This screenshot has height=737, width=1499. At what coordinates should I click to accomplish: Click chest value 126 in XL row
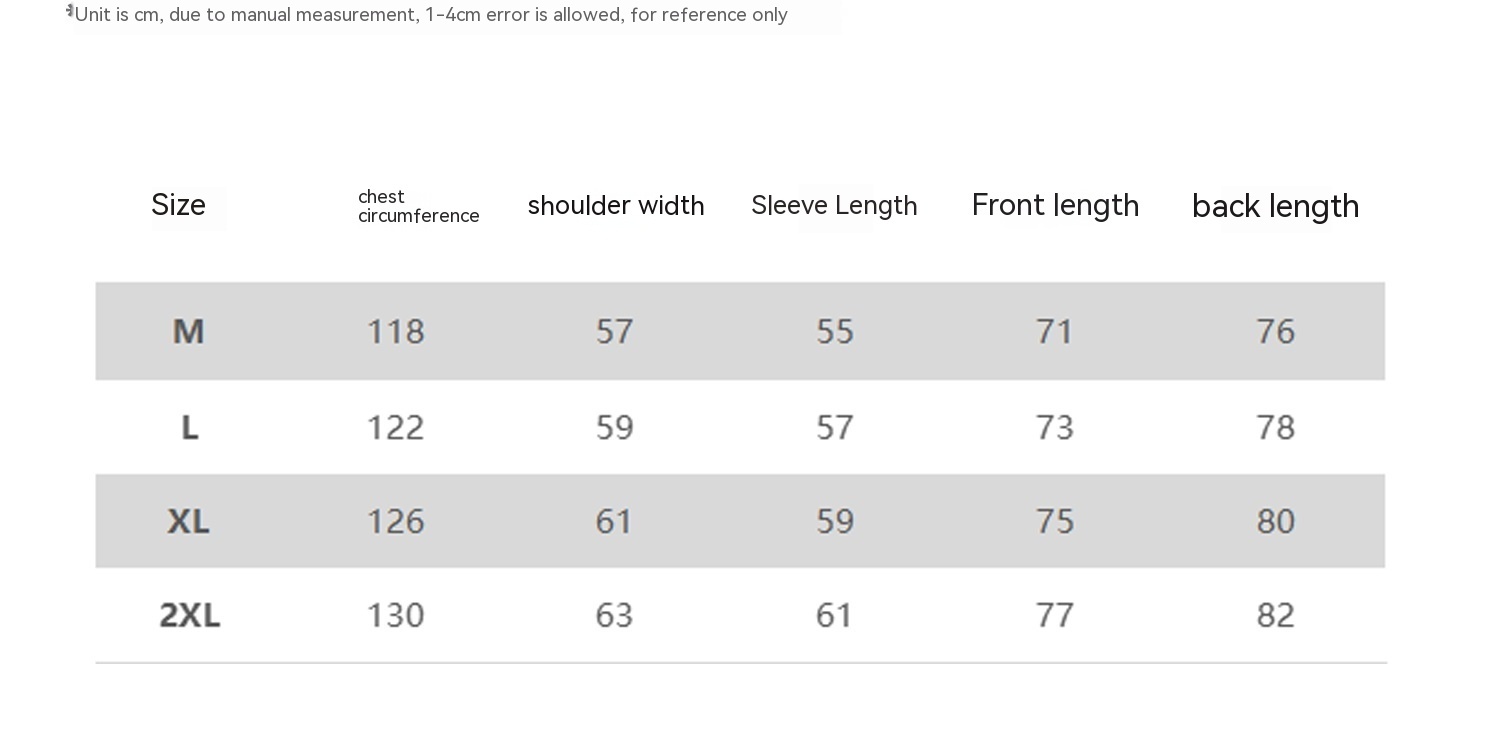tap(396, 521)
